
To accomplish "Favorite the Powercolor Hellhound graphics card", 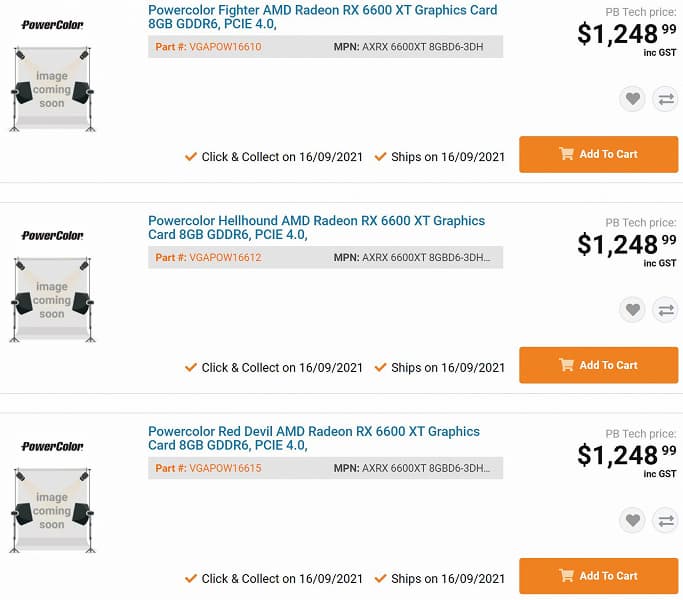I will [631, 310].
